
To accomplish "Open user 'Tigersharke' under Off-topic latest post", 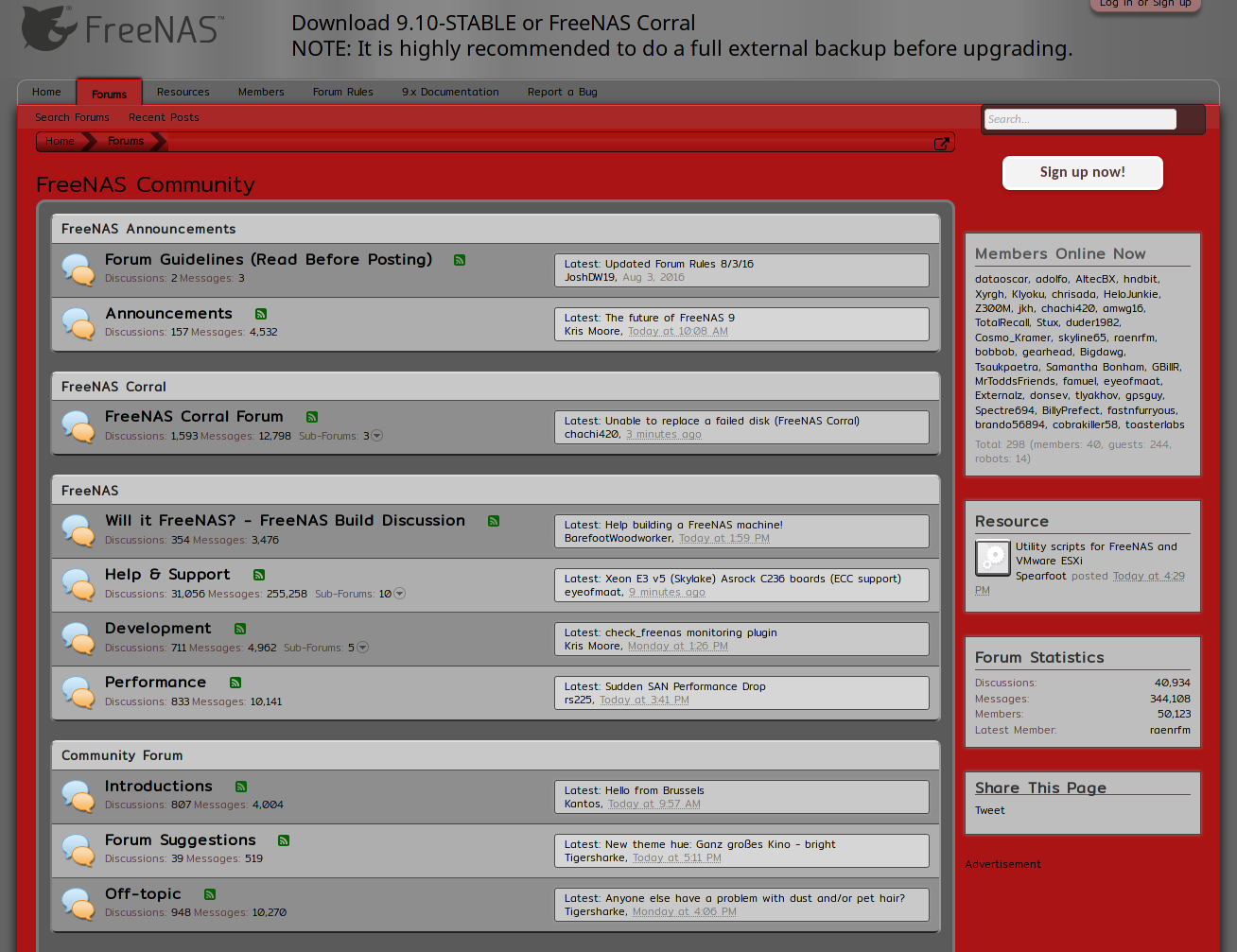I will point(595,911).
